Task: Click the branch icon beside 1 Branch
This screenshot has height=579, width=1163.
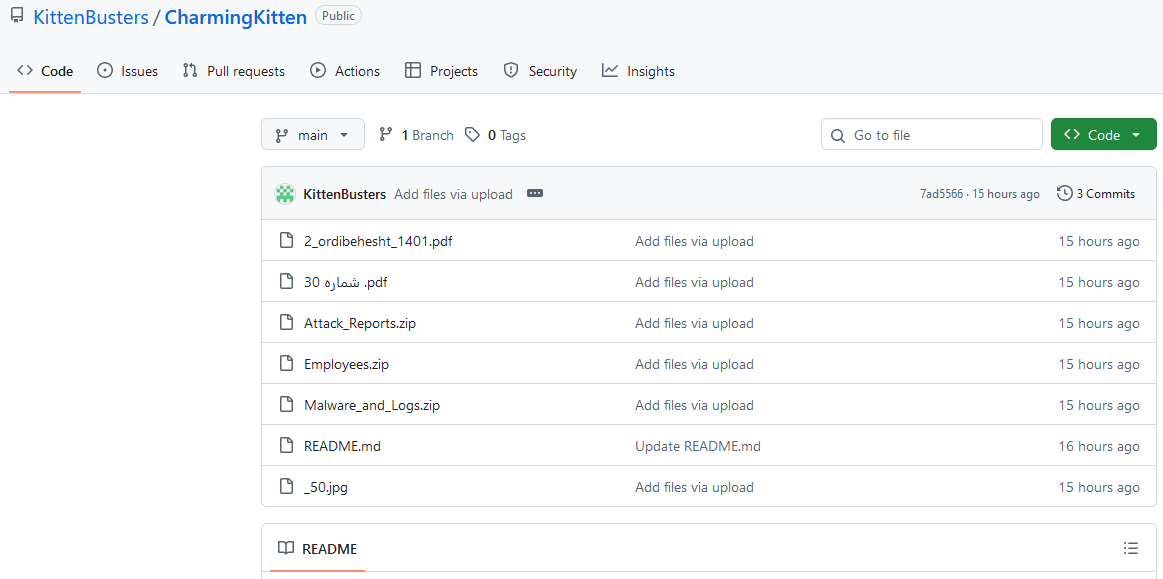Action: click(x=386, y=135)
